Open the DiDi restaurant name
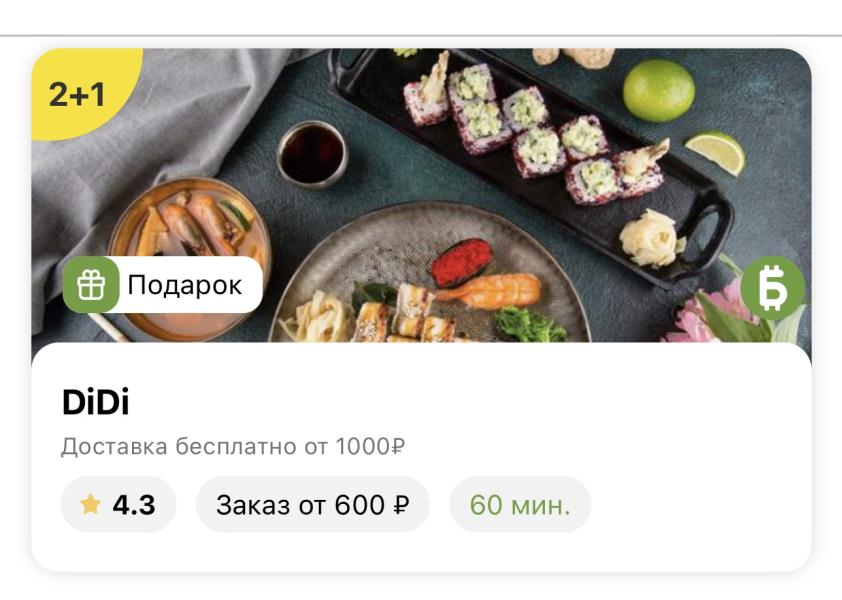This screenshot has height=600, width=842. [96, 402]
